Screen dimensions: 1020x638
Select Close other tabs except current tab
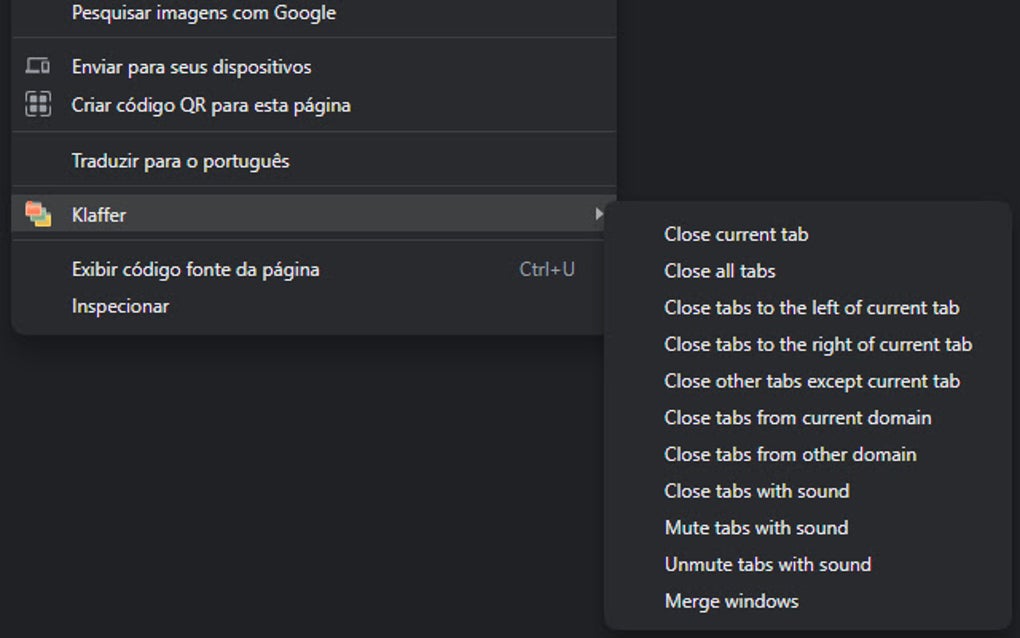click(x=810, y=381)
